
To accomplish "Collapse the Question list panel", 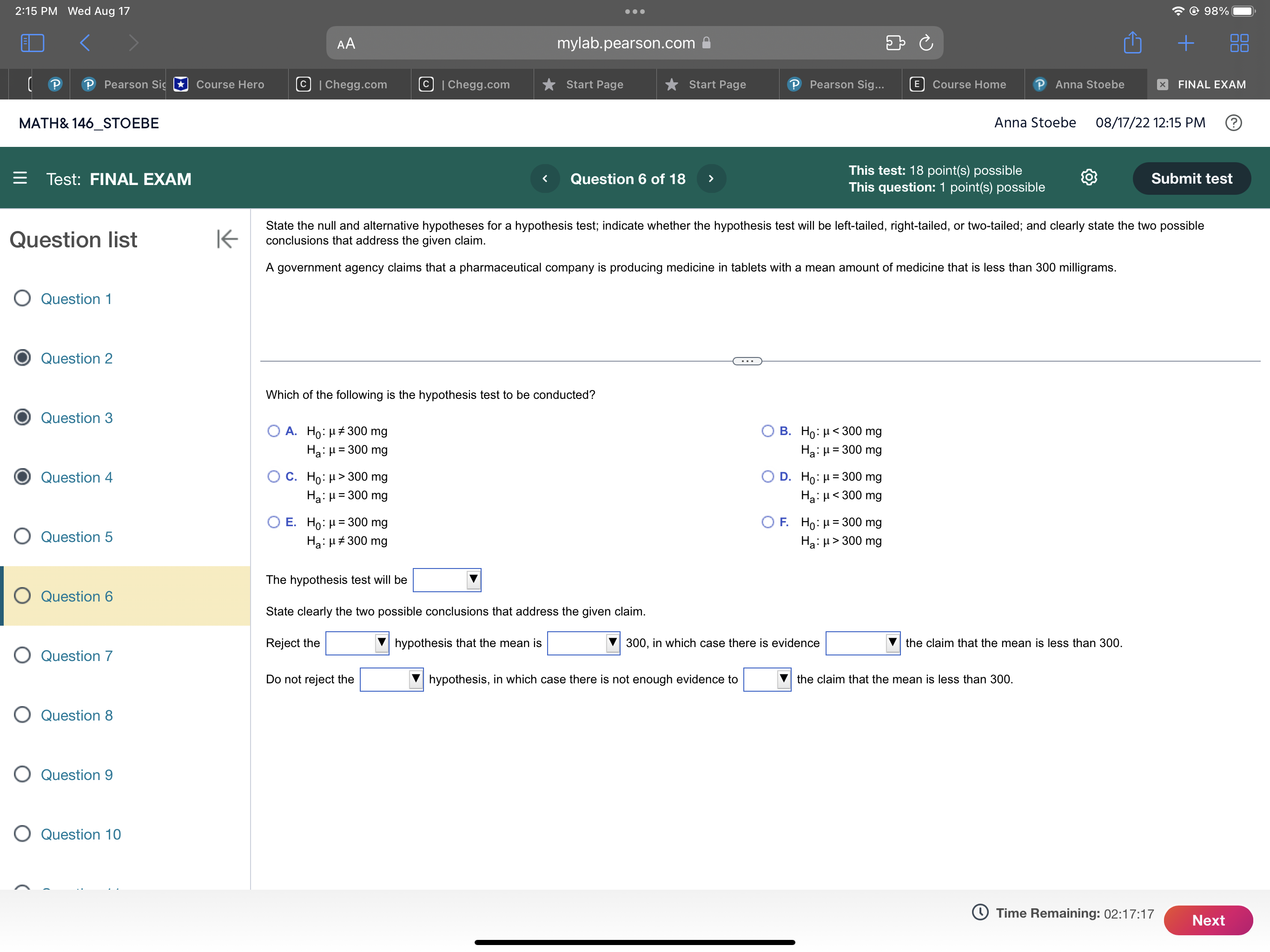I will (227, 239).
